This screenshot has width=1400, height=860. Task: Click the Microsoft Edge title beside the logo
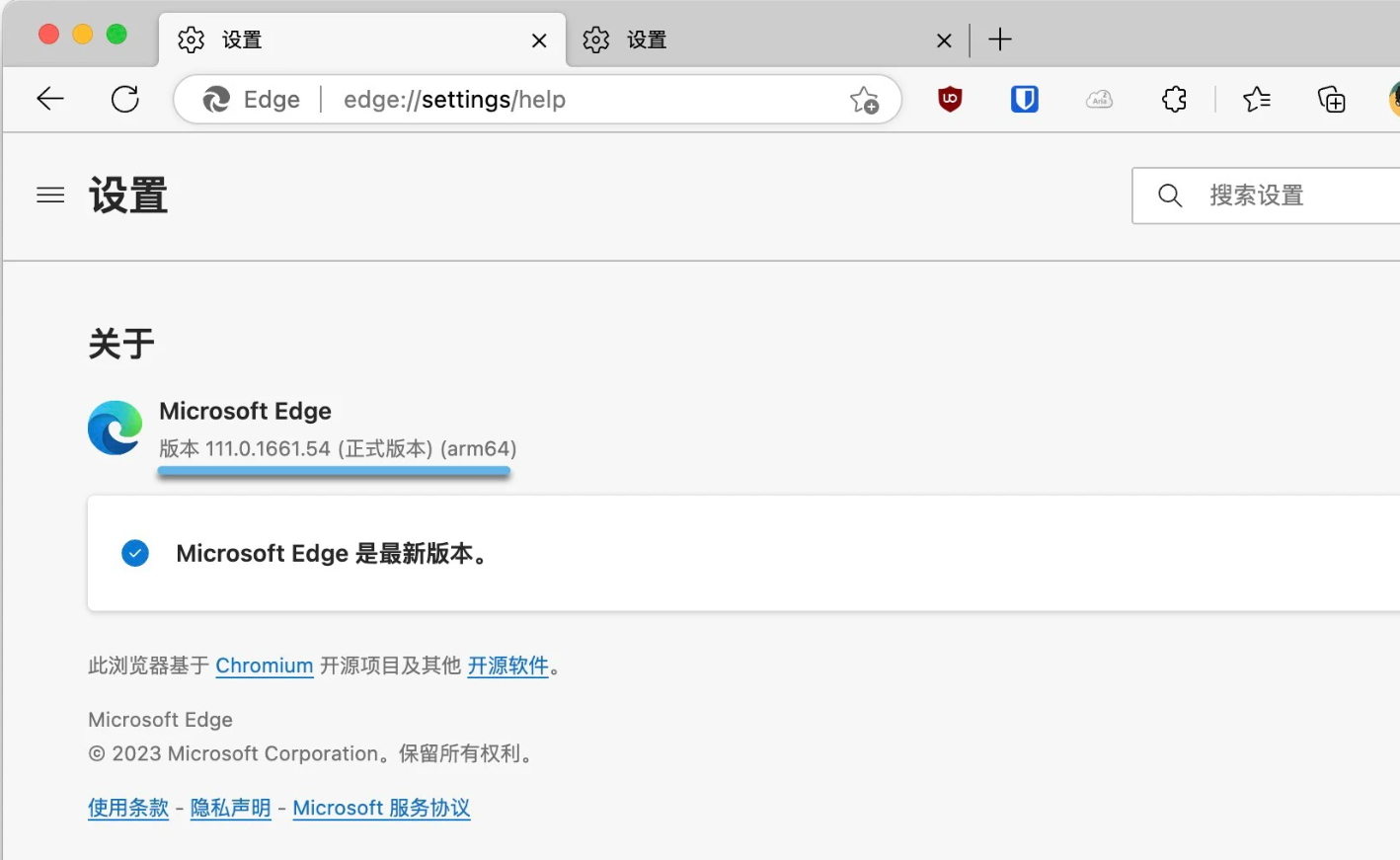coord(245,411)
